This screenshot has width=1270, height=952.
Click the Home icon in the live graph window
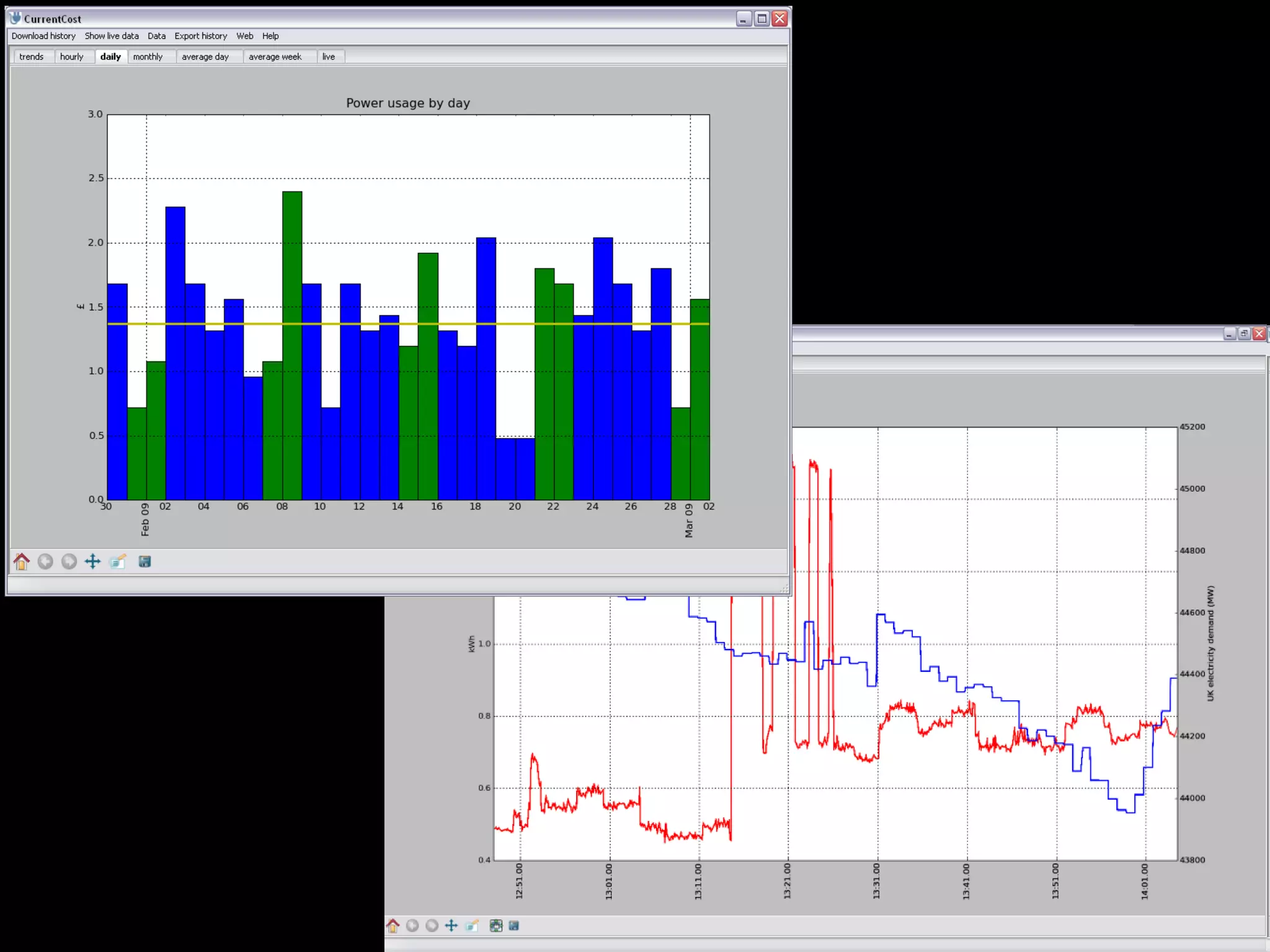click(393, 925)
